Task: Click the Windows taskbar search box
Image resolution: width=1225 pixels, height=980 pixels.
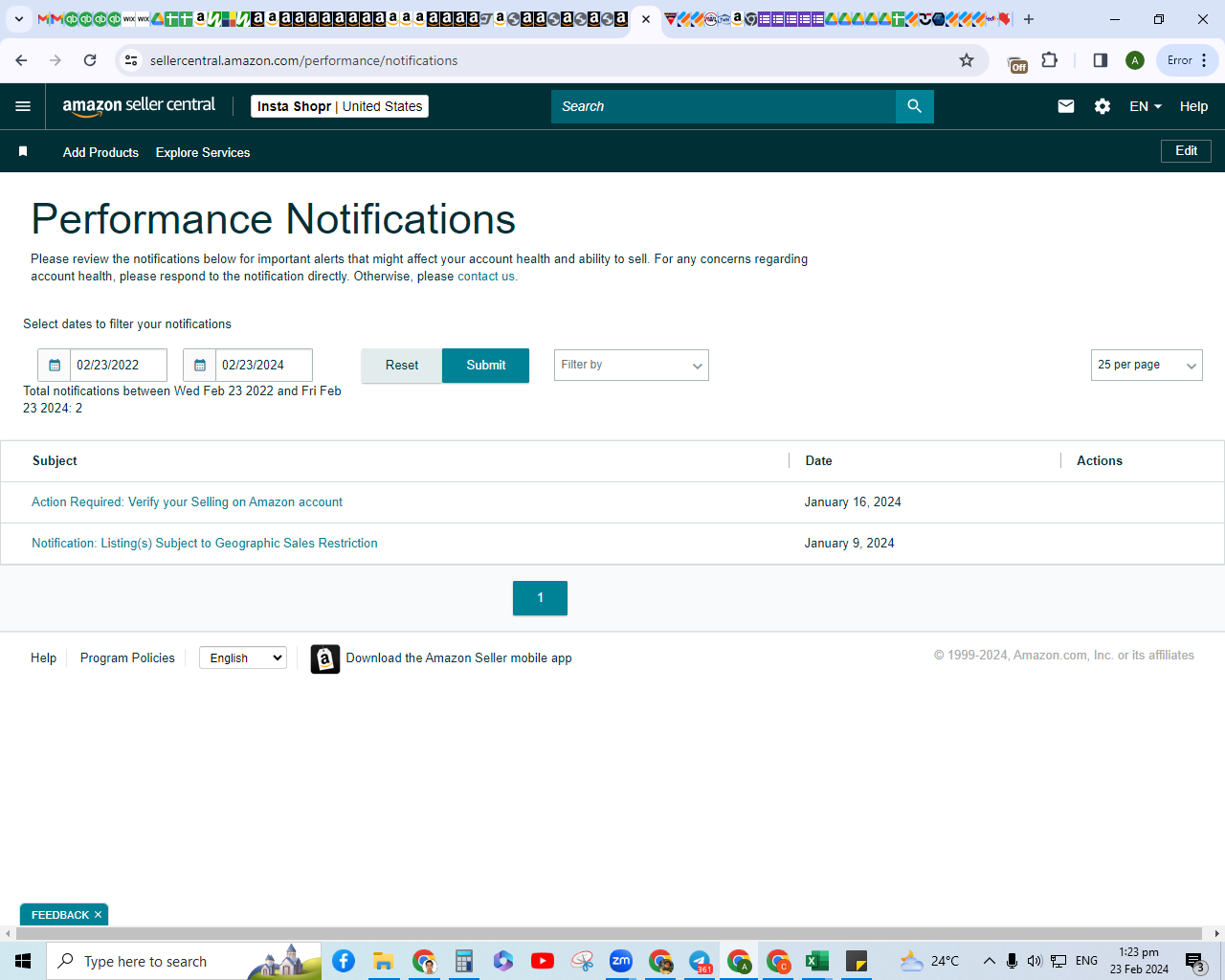Action: [184, 961]
